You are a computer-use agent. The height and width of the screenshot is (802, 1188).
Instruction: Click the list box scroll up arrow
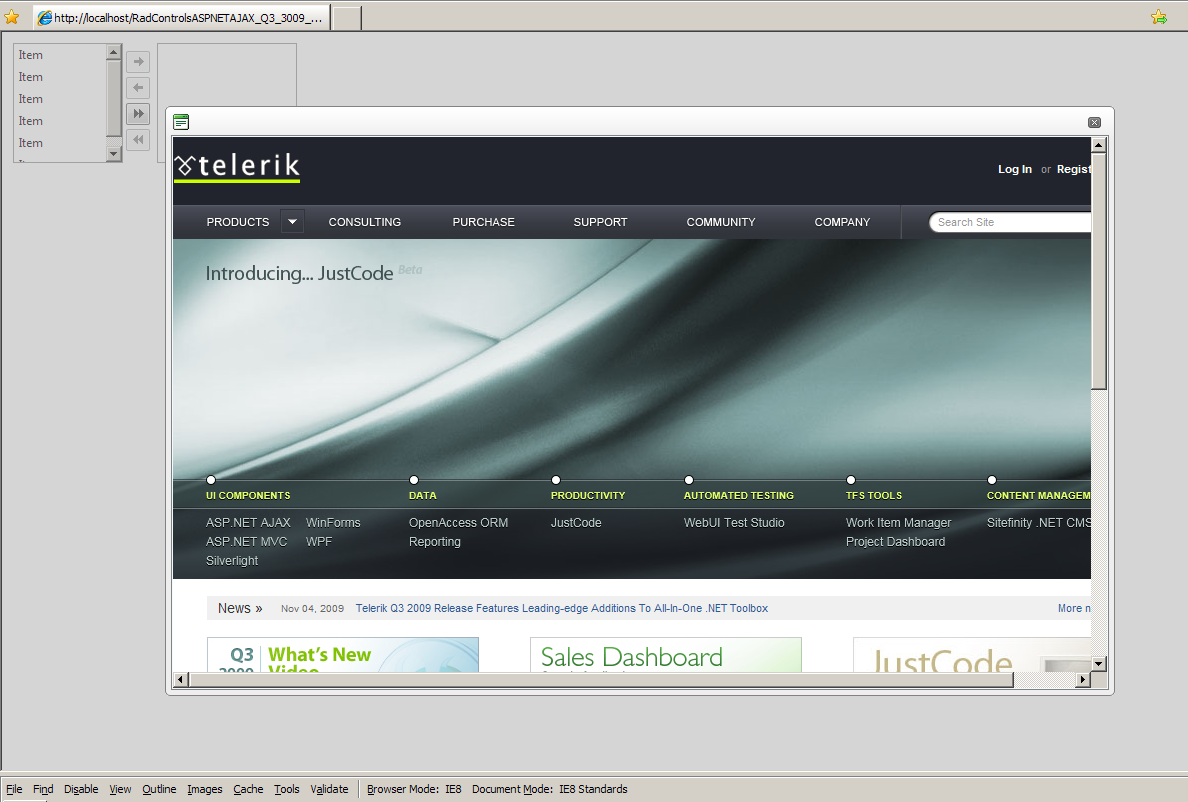pos(114,52)
